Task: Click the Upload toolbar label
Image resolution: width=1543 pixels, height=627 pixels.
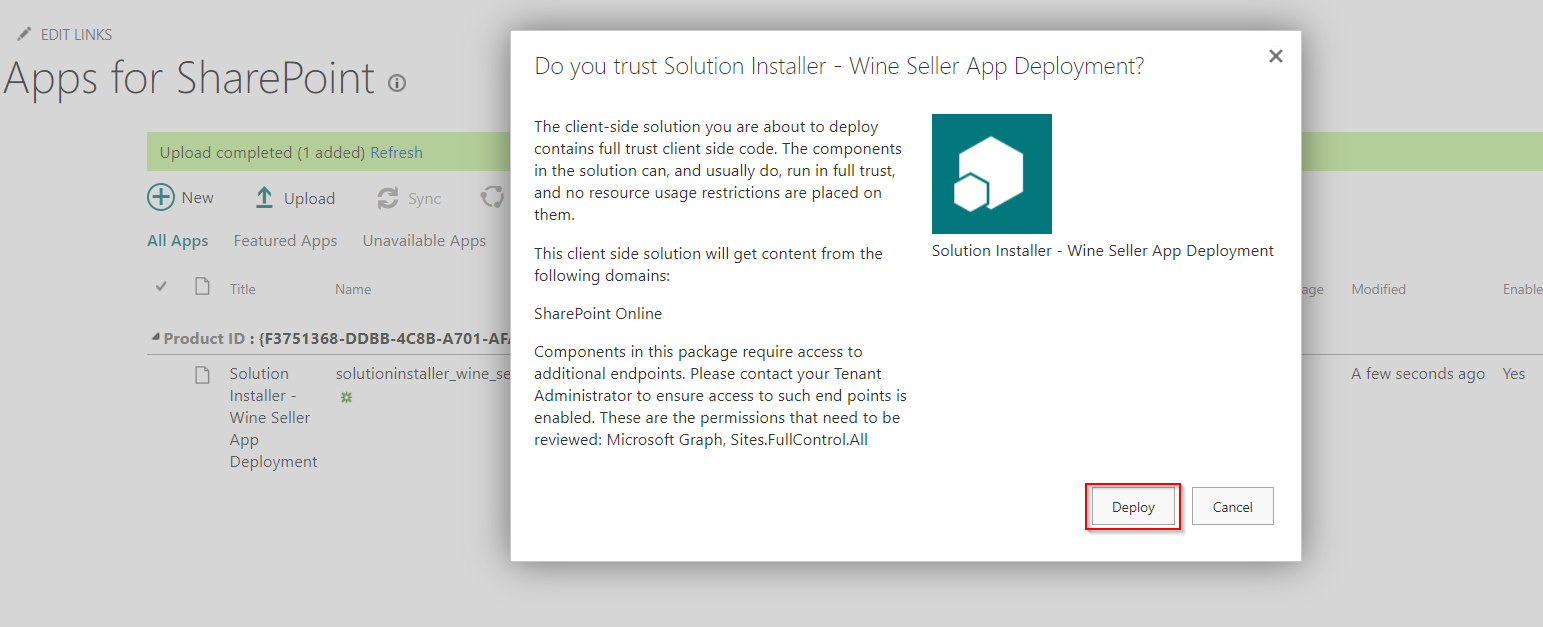Action: coord(309,199)
